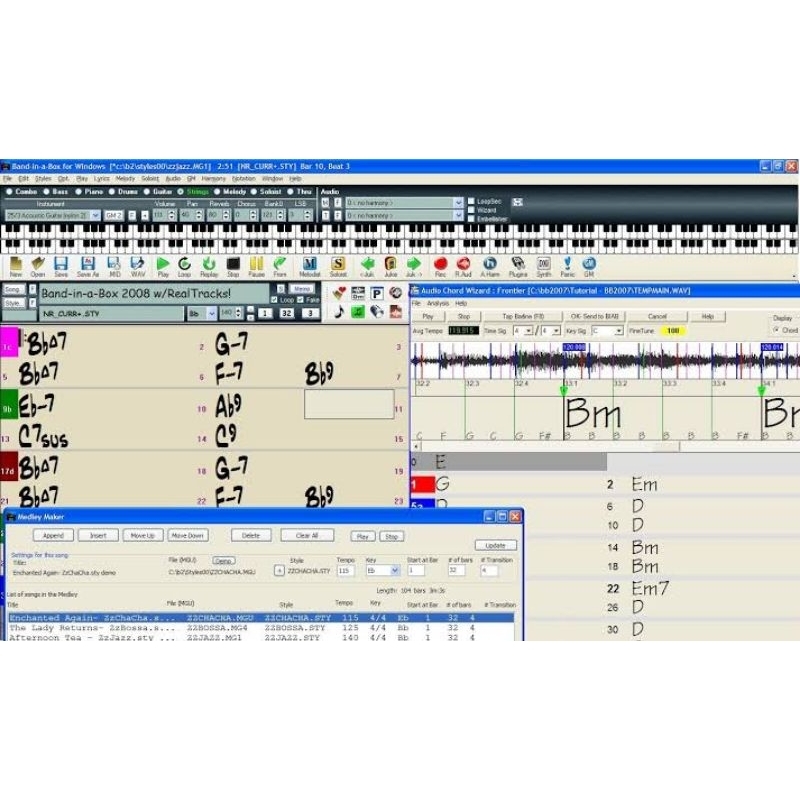Click the yellow FineTune value field
800x800 pixels.
[673, 331]
